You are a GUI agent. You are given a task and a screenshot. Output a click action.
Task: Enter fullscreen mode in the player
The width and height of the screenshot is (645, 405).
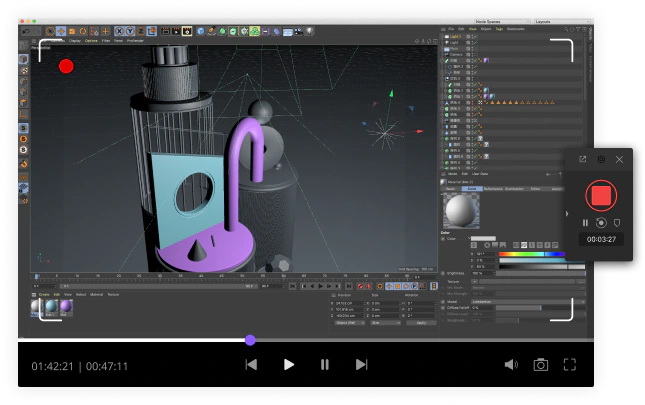pyautogui.click(x=570, y=365)
